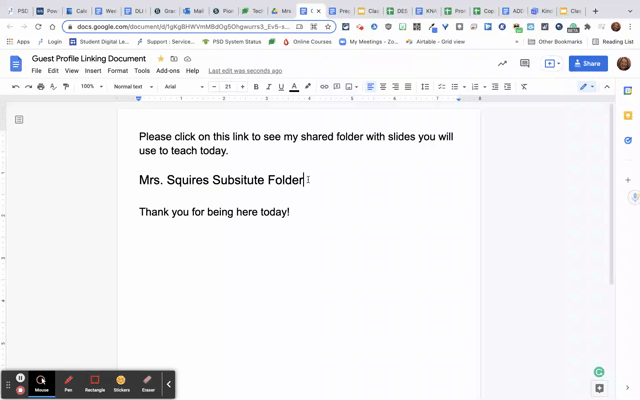The height and width of the screenshot is (400, 640).
Task: Open Google Keep in side panel
Action: (x=628, y=116)
